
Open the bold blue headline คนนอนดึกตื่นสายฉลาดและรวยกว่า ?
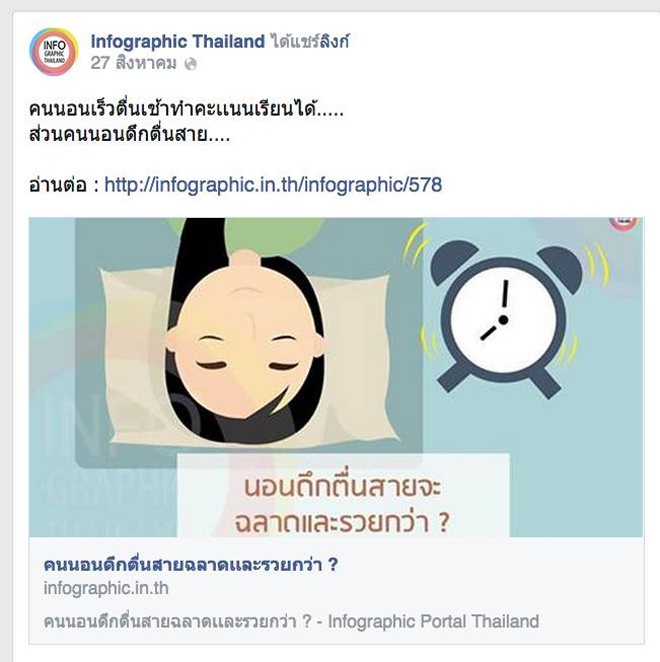pyautogui.click(x=191, y=564)
